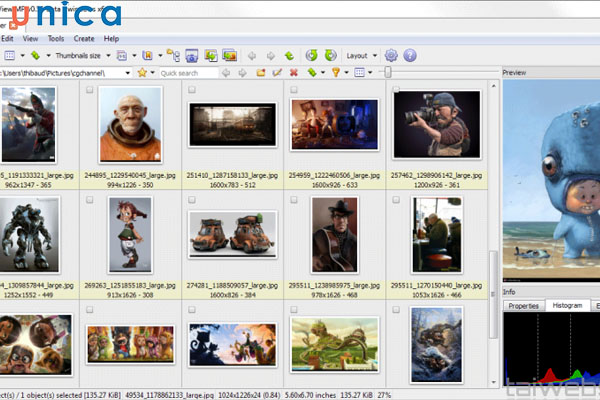Image resolution: width=600 pixels, height=400 pixels.
Task: Check the box for 274281_1188509057_large.jpg
Action: [x=192, y=200]
